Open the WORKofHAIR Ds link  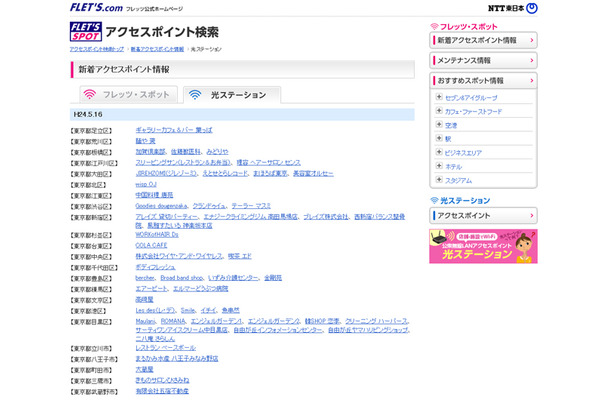point(157,235)
